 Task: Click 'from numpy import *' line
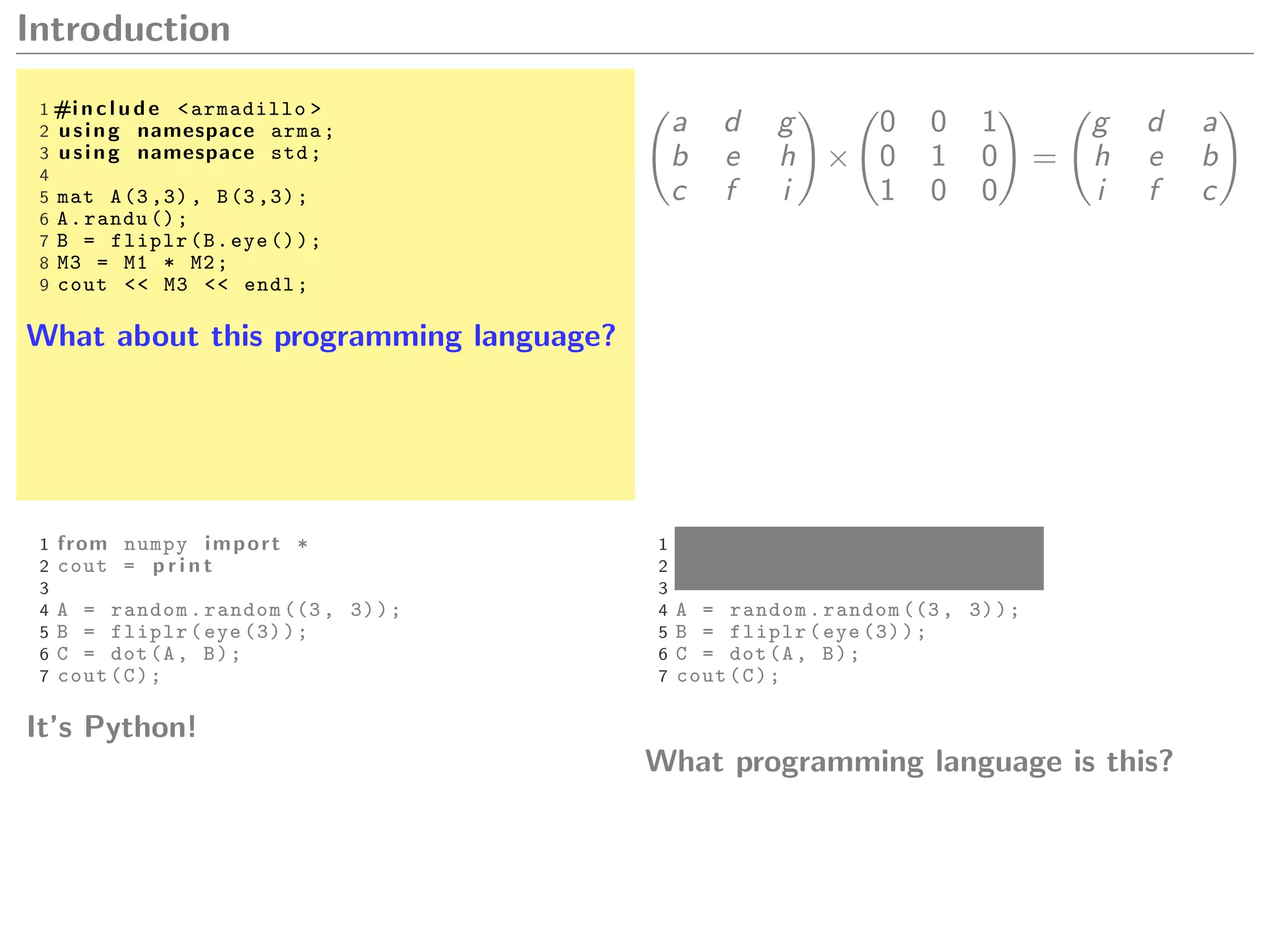(183, 544)
